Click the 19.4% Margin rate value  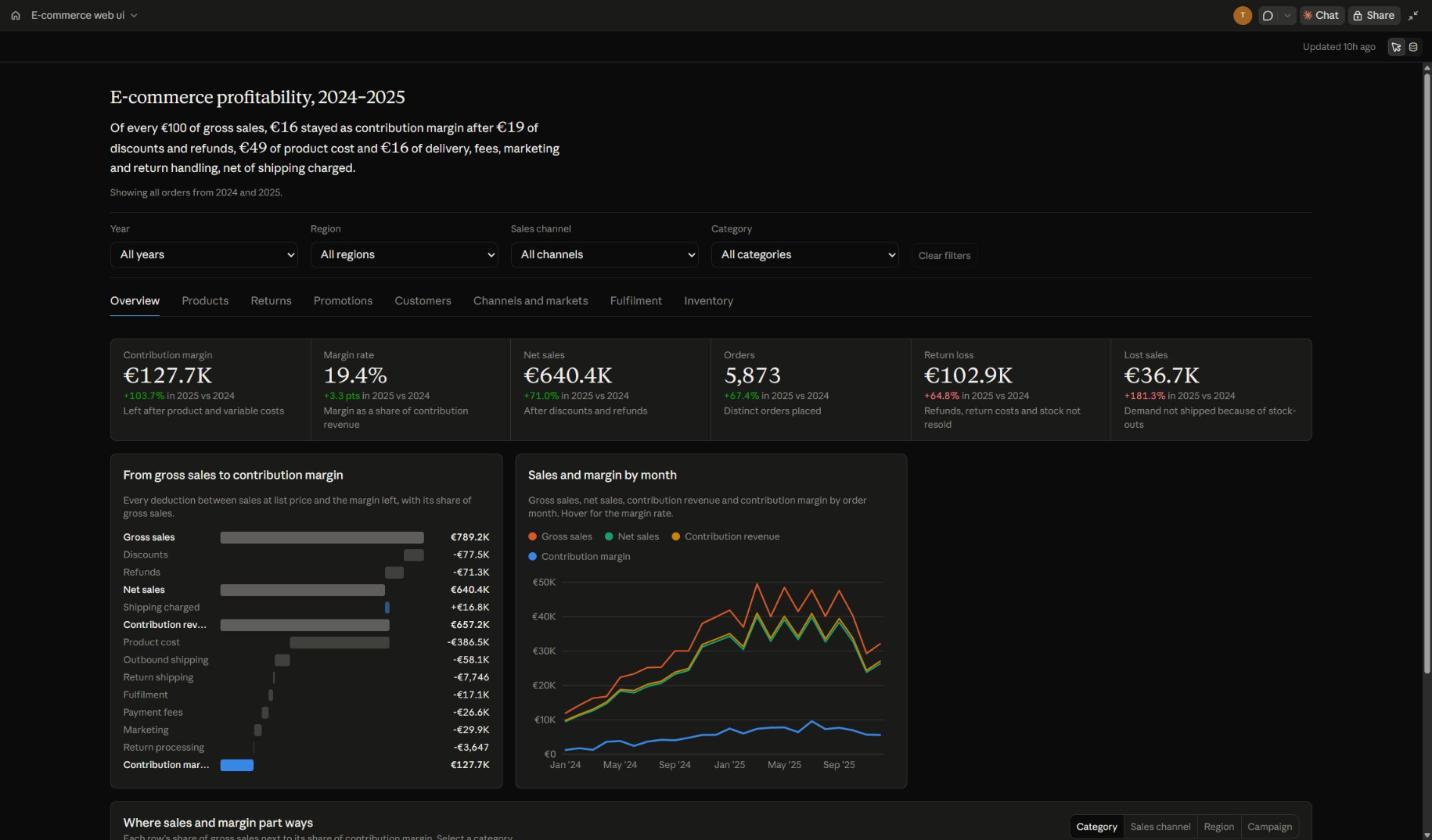pyautogui.click(x=355, y=376)
